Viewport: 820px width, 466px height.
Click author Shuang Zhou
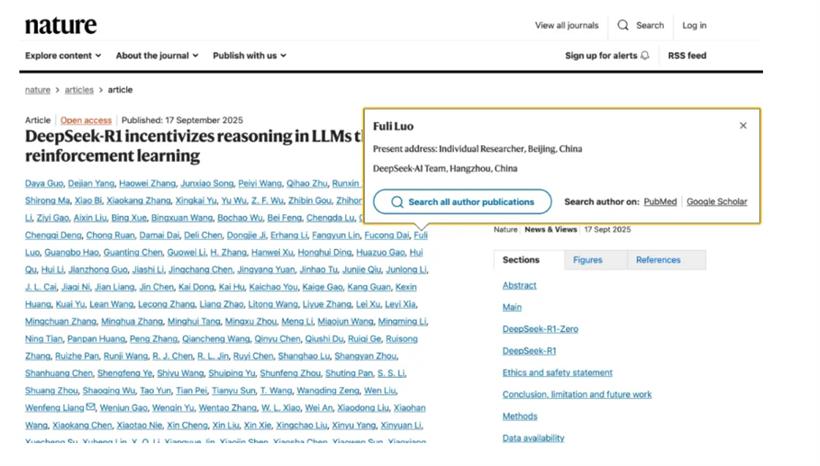(x=51, y=391)
